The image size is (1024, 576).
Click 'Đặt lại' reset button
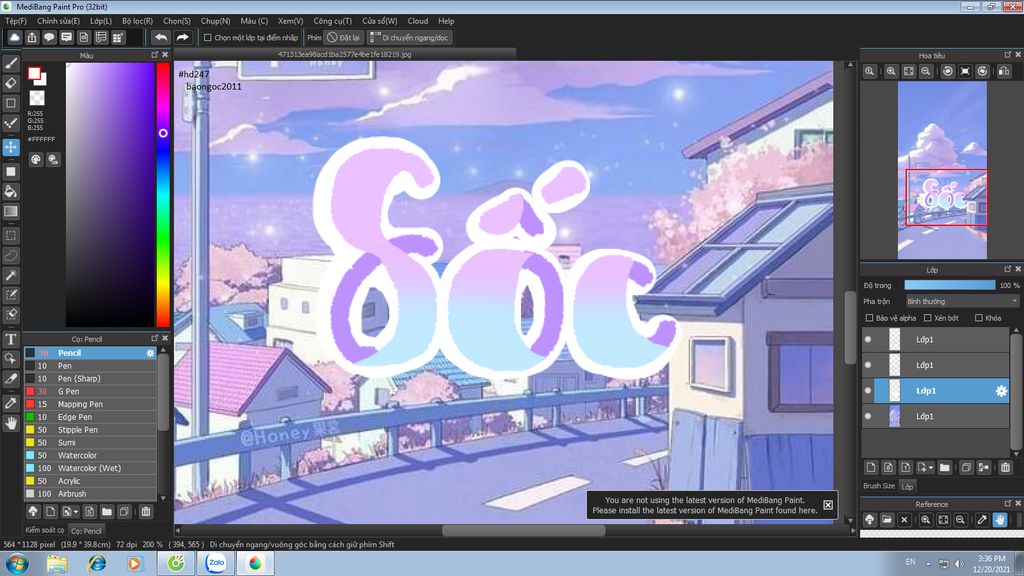coord(344,38)
